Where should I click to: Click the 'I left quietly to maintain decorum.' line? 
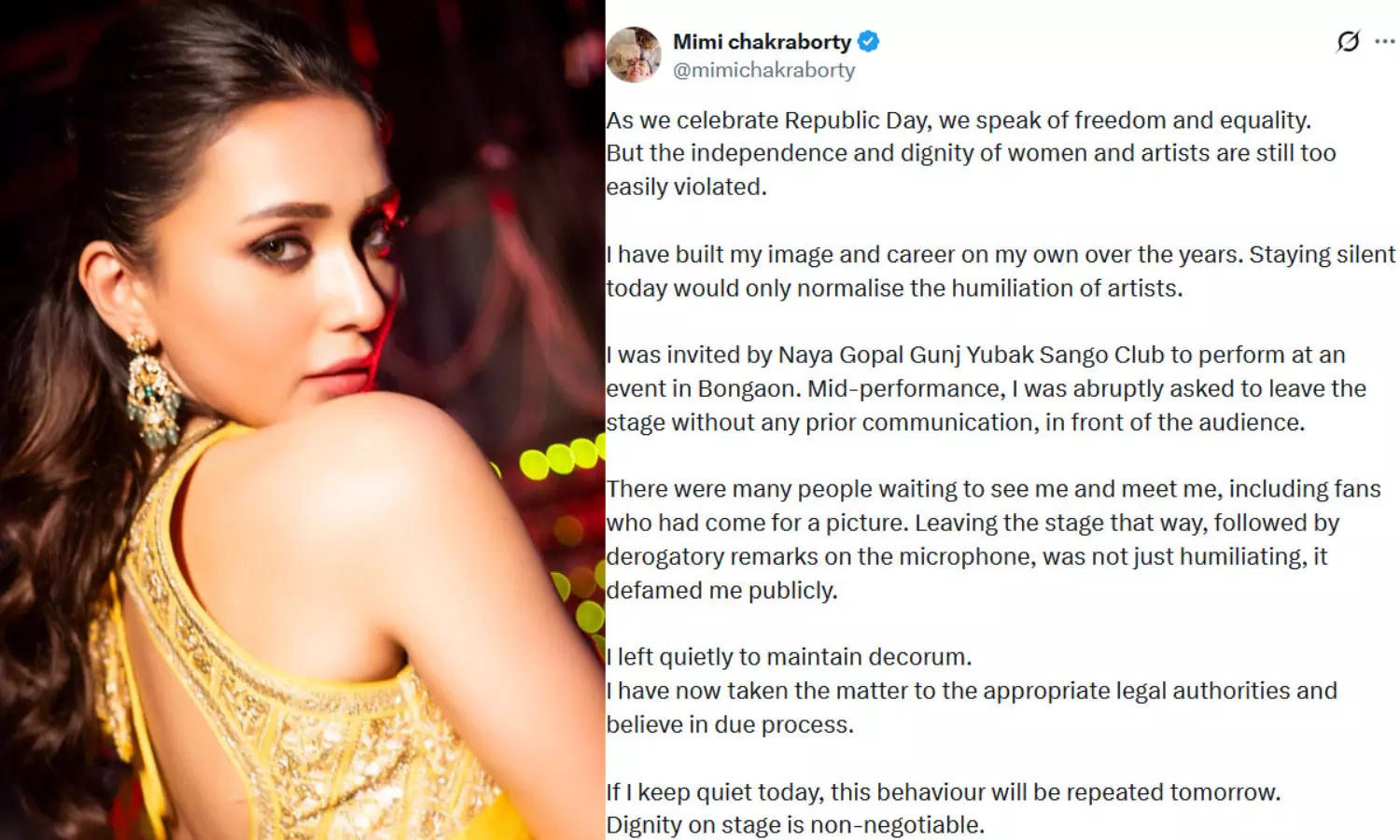coord(789,657)
